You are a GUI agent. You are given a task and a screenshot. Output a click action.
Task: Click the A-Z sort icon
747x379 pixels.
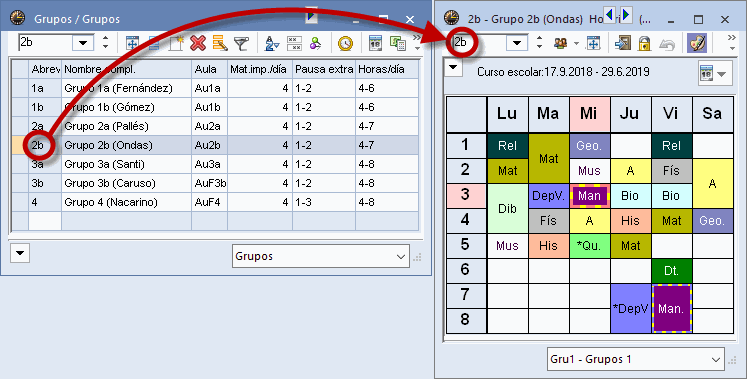pos(272,43)
